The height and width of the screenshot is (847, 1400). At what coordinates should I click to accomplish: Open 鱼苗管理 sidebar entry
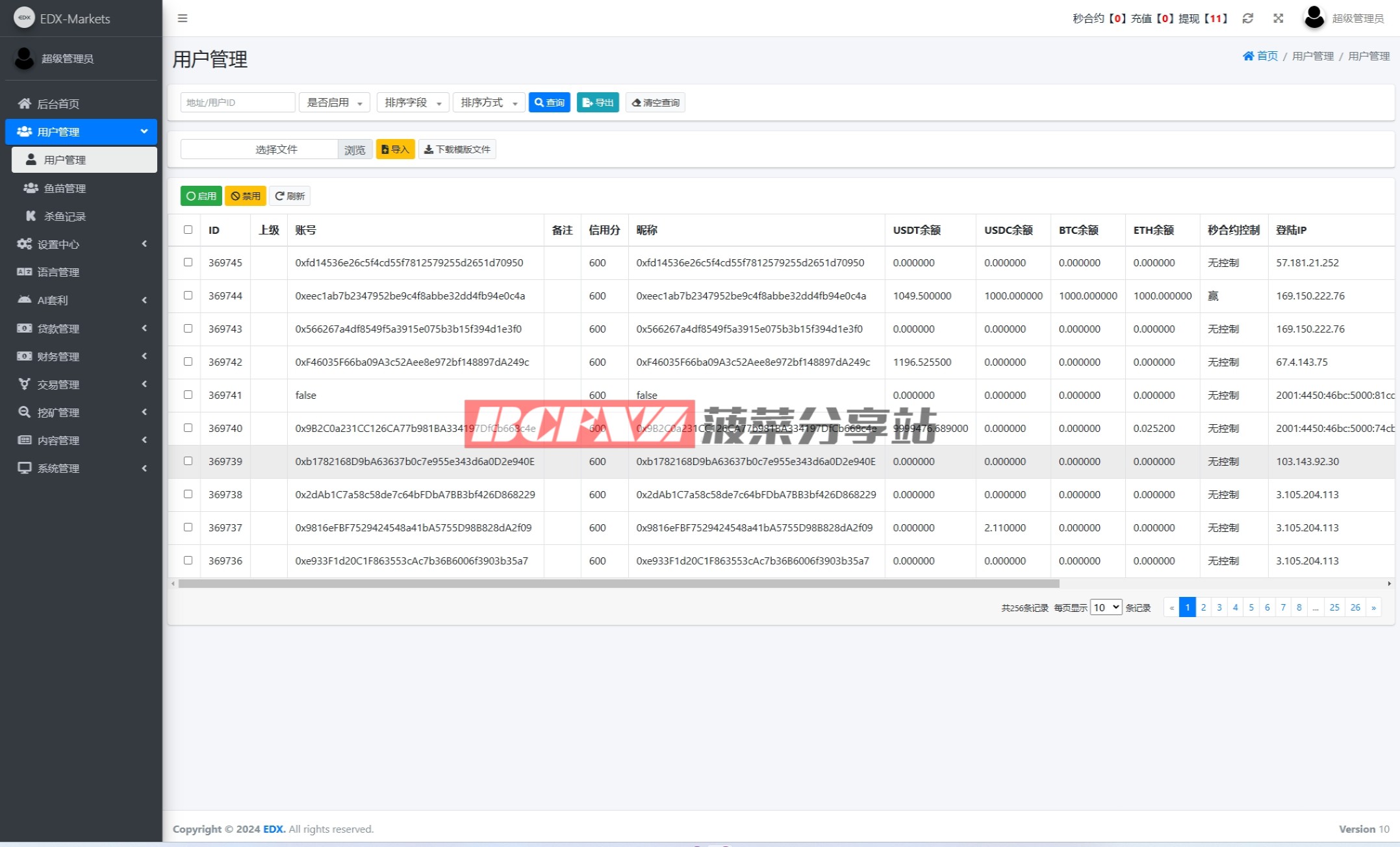[x=64, y=188]
